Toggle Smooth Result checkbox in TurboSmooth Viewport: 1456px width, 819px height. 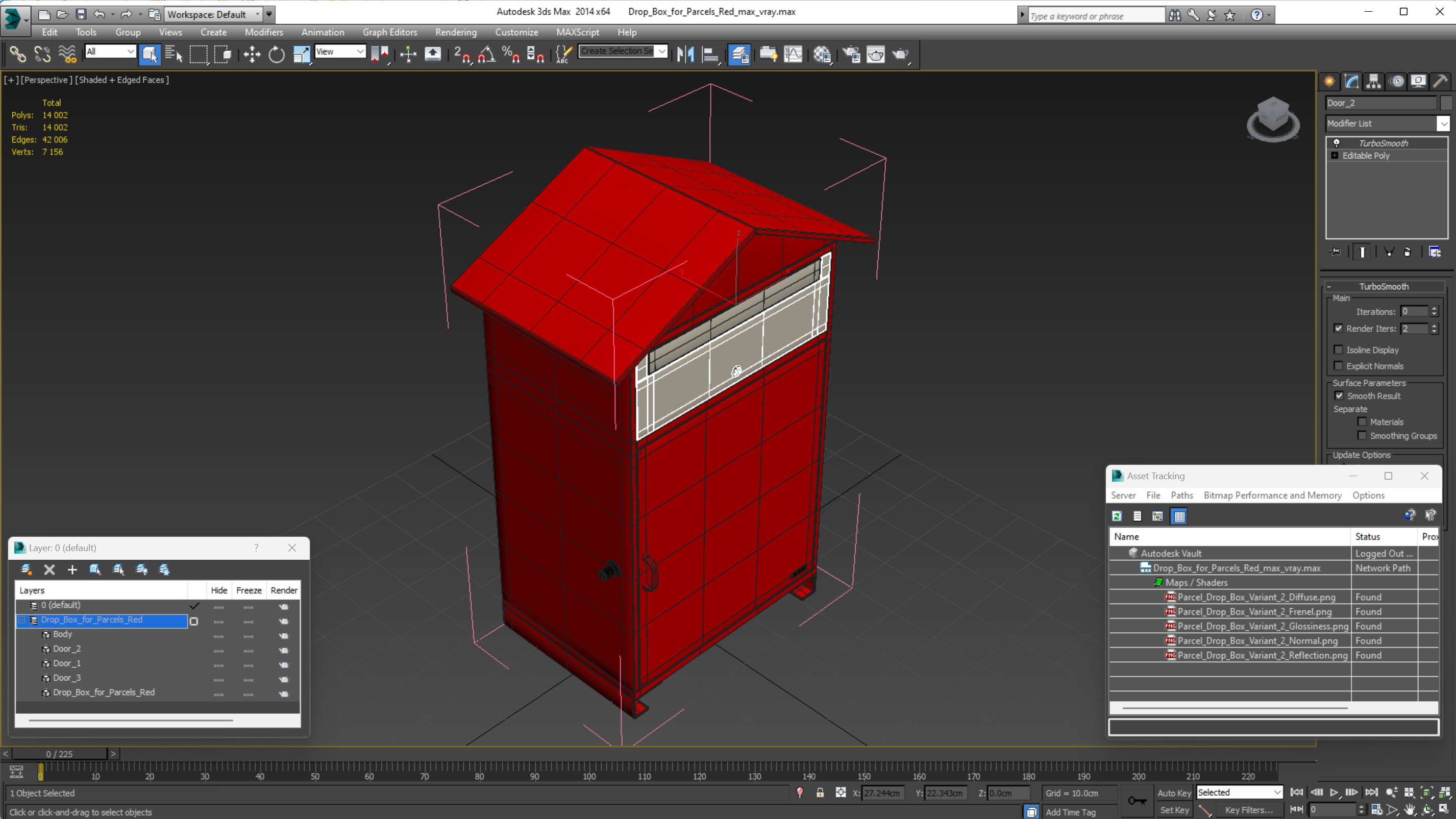[x=1339, y=395]
